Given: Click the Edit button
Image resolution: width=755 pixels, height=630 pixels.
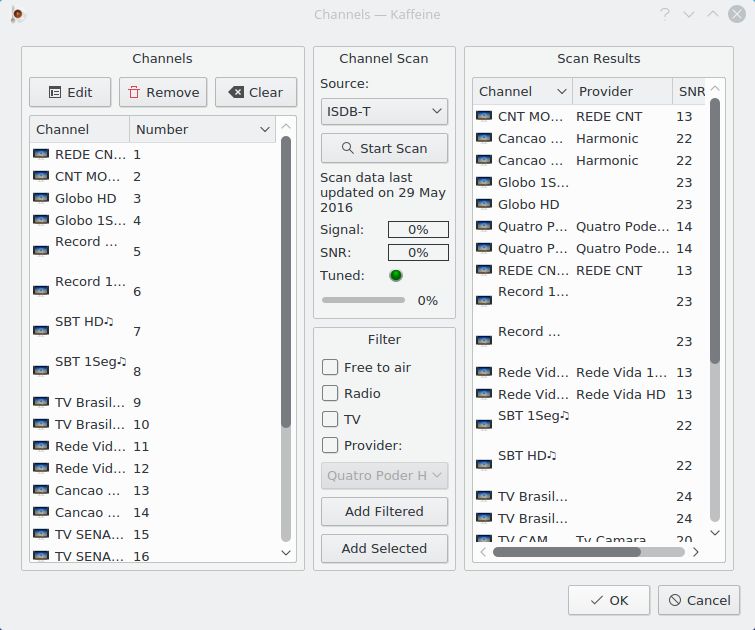Looking at the screenshot, I should pos(70,92).
